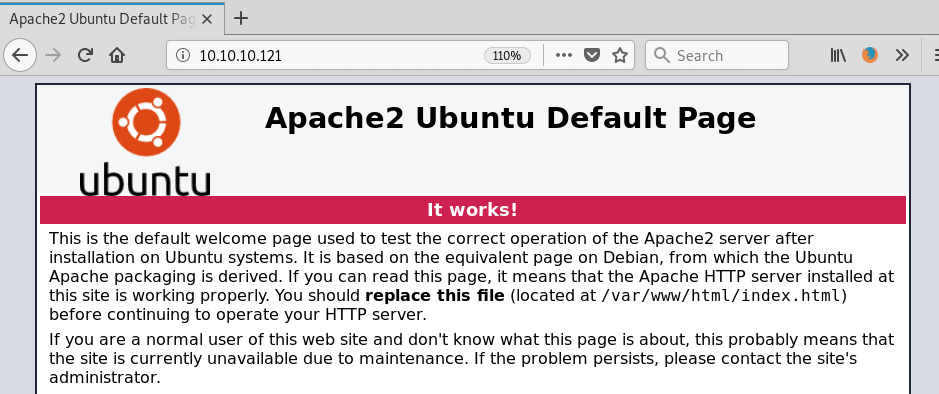Viewport: 939px width, 394px height.
Task: Reset the 110% zoom level badge
Action: click(x=507, y=56)
